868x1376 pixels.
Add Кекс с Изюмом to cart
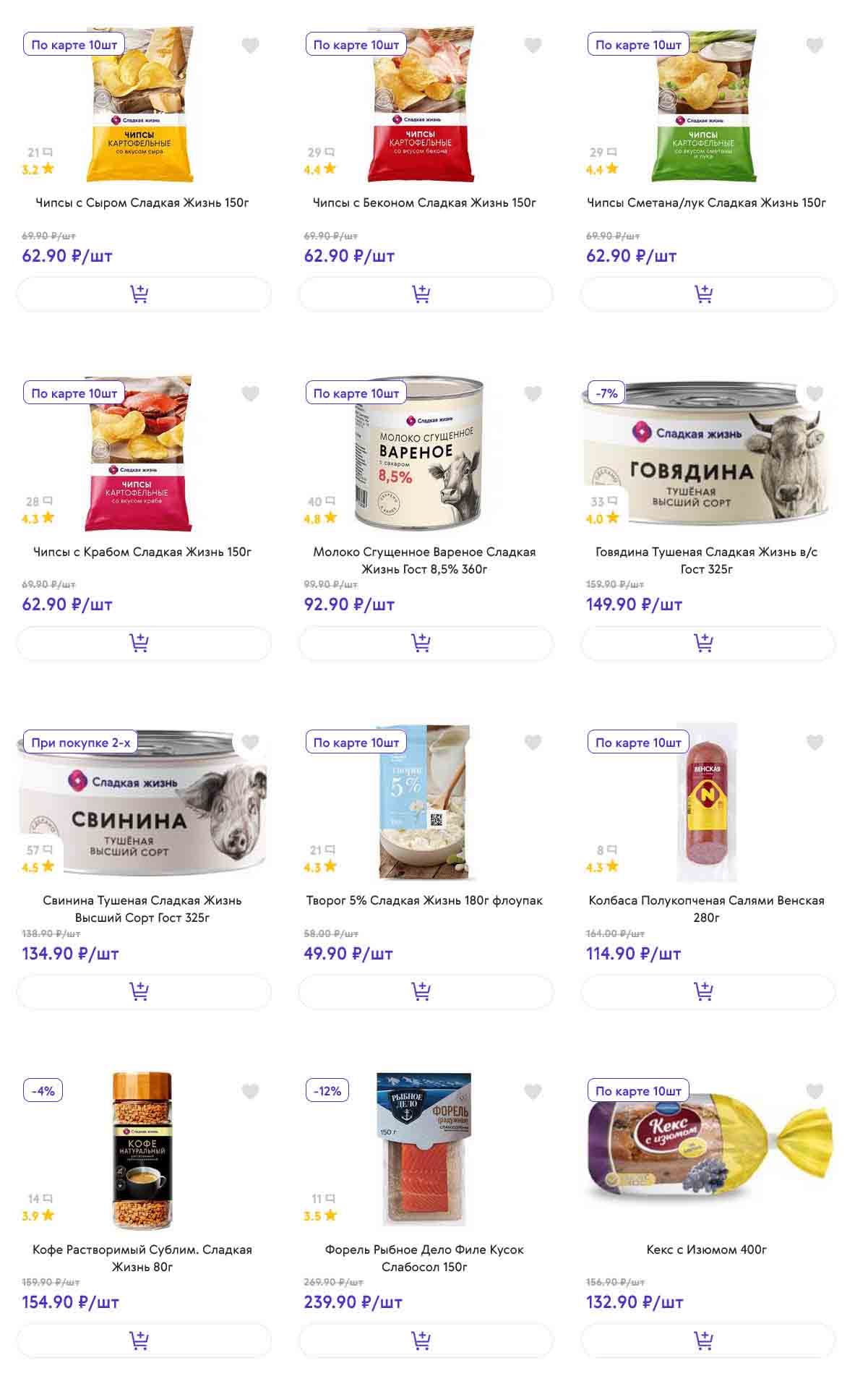click(708, 1341)
